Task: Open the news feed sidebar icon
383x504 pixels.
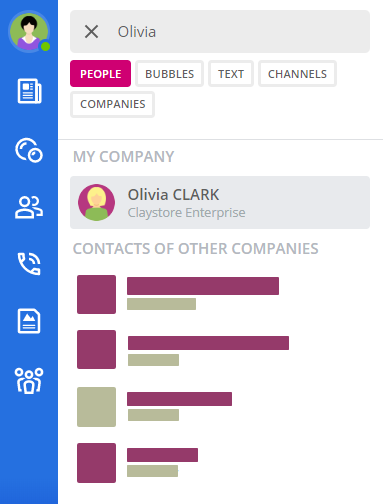Action: pos(29,91)
